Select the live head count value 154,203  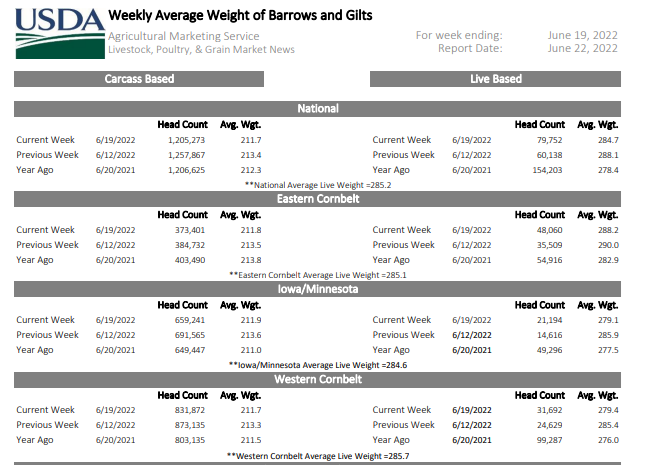[543, 170]
